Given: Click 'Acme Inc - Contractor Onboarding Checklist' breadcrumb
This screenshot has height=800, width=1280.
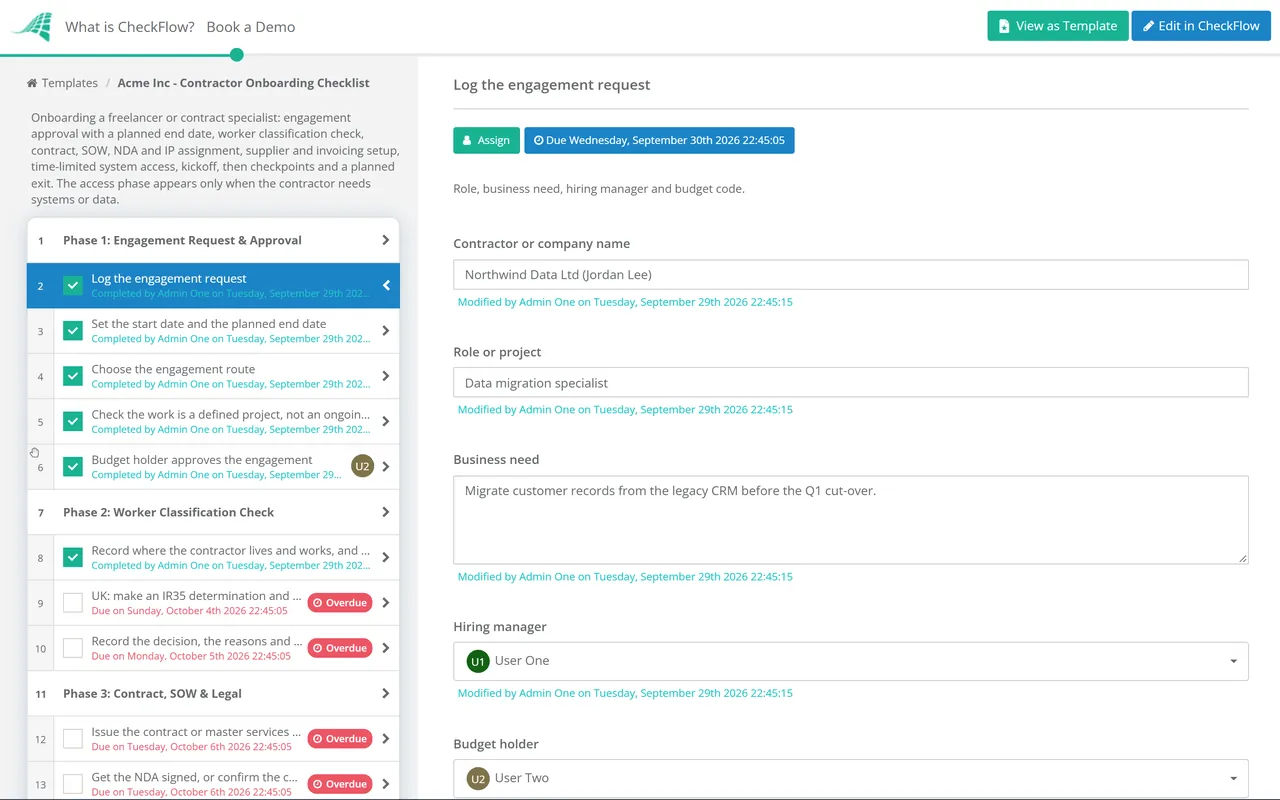Looking at the screenshot, I should pos(244,83).
